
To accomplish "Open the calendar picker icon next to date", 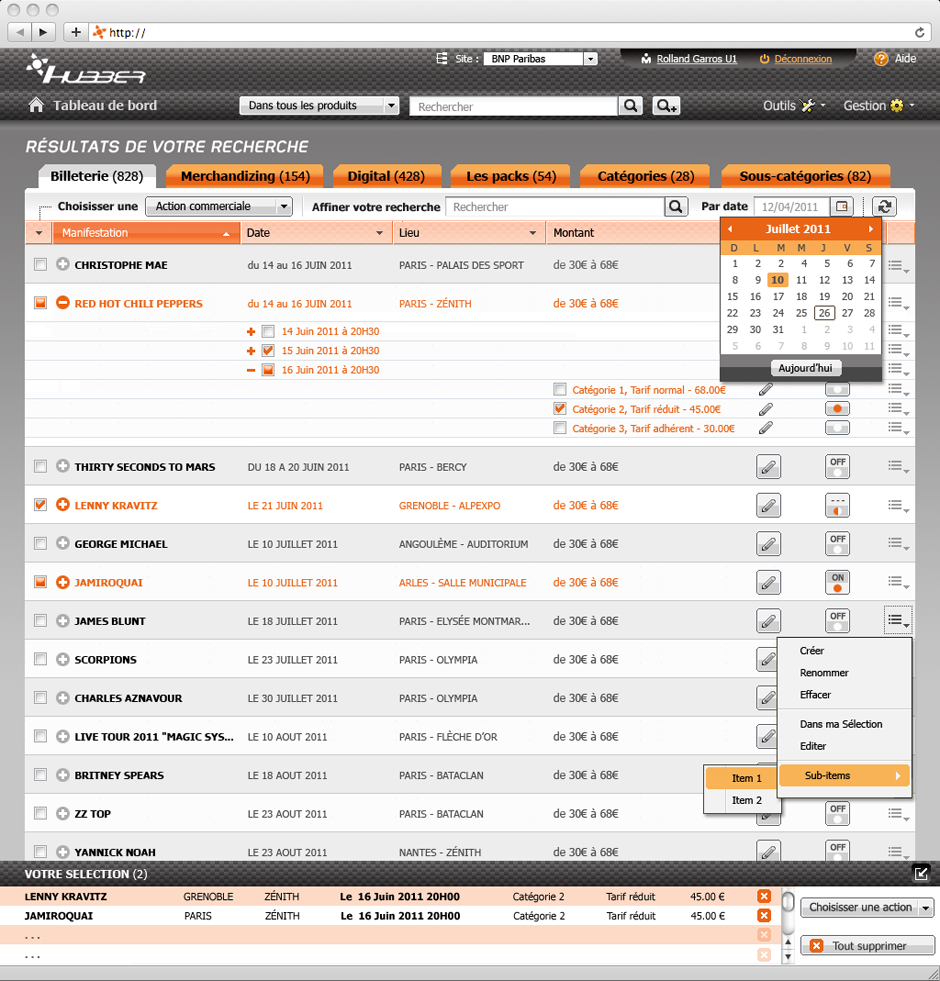I will click(842, 206).
